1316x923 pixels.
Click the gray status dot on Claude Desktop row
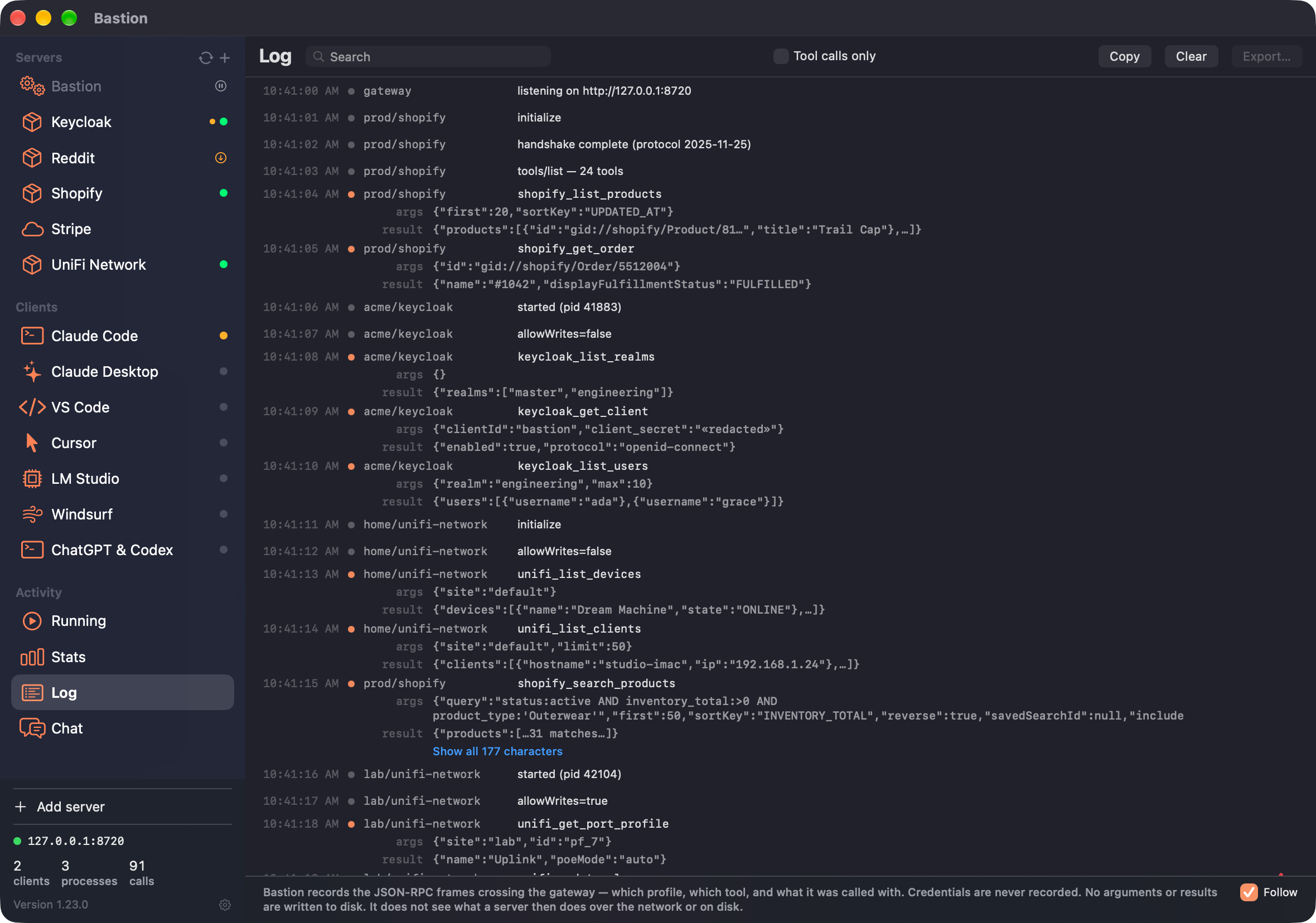(x=224, y=371)
